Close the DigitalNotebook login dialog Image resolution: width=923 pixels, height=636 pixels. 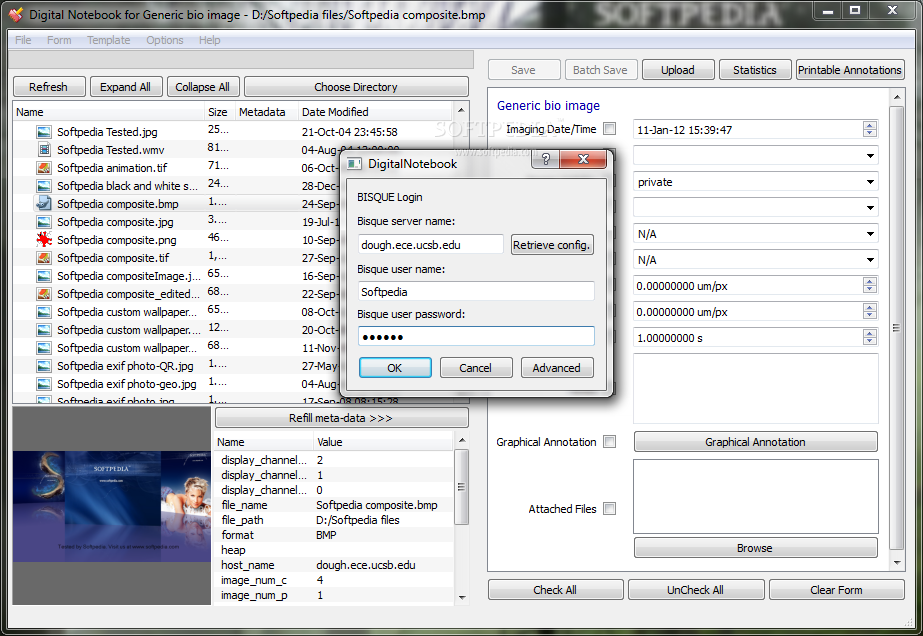583,159
